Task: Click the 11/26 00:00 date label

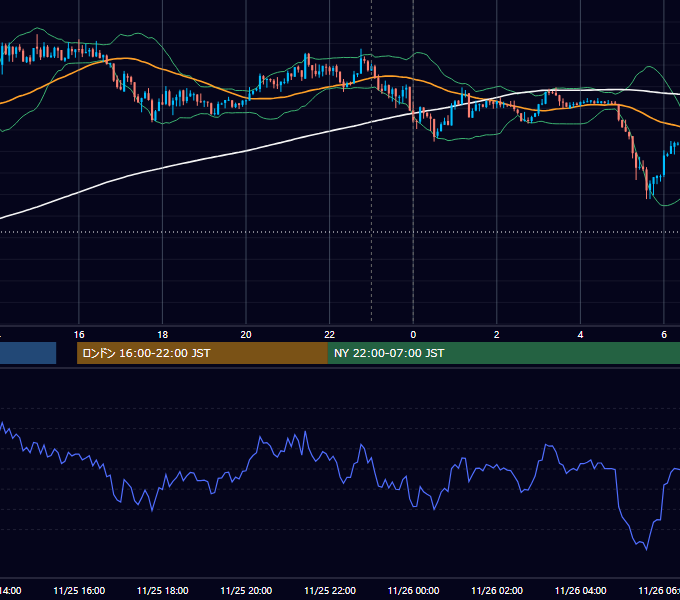Action: click(413, 590)
